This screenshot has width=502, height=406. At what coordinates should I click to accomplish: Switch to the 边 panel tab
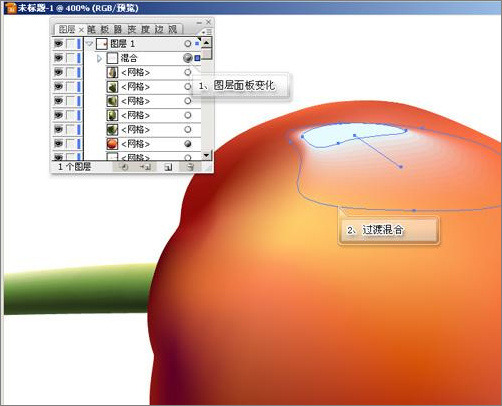[159, 29]
